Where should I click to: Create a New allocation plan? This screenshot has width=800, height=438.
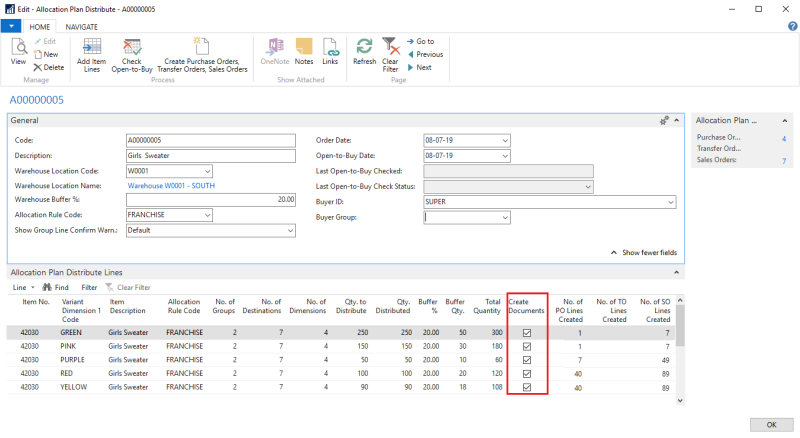pyautogui.click(x=46, y=54)
